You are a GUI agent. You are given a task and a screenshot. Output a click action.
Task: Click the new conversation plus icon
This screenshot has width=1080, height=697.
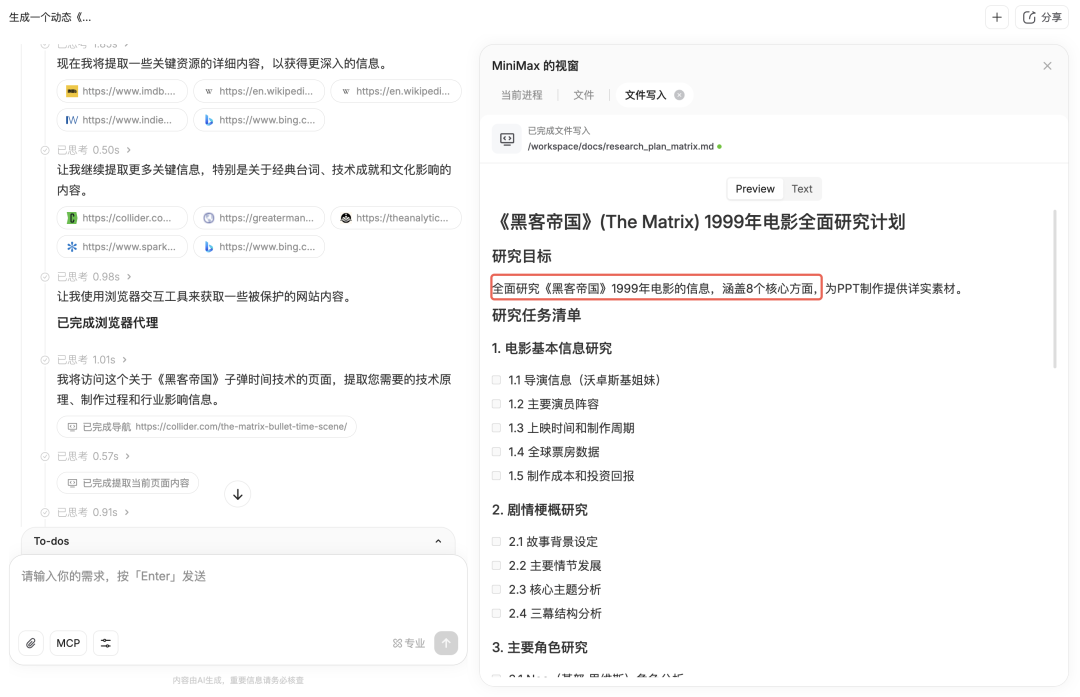point(996,17)
